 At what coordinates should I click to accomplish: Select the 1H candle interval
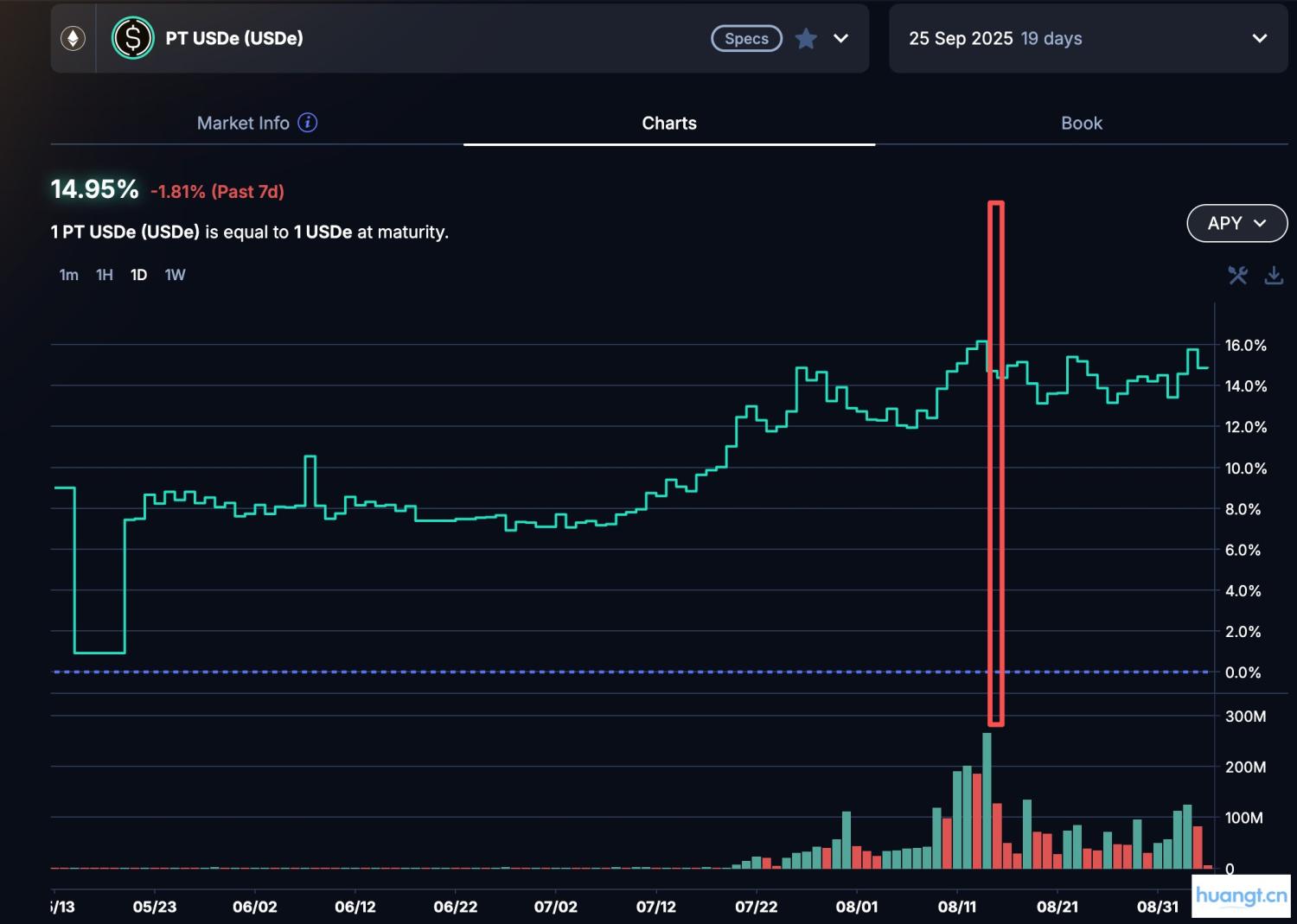[x=104, y=274]
